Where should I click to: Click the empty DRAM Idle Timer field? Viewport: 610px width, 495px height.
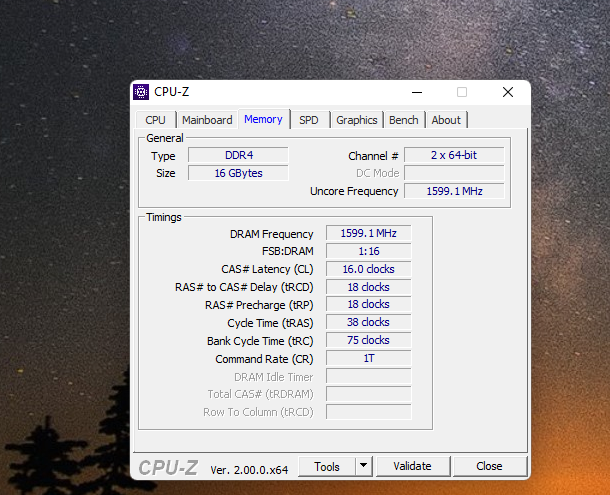point(368,376)
